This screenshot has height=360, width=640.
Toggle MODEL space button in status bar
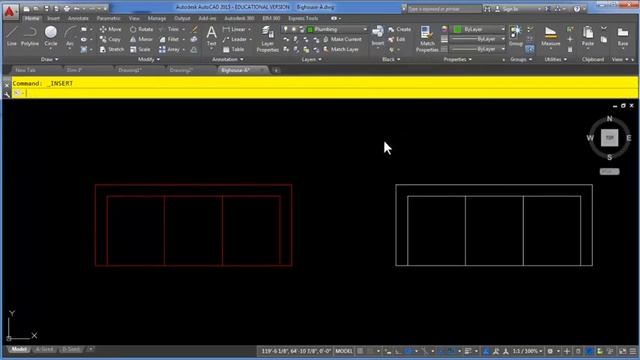pyautogui.click(x=344, y=351)
